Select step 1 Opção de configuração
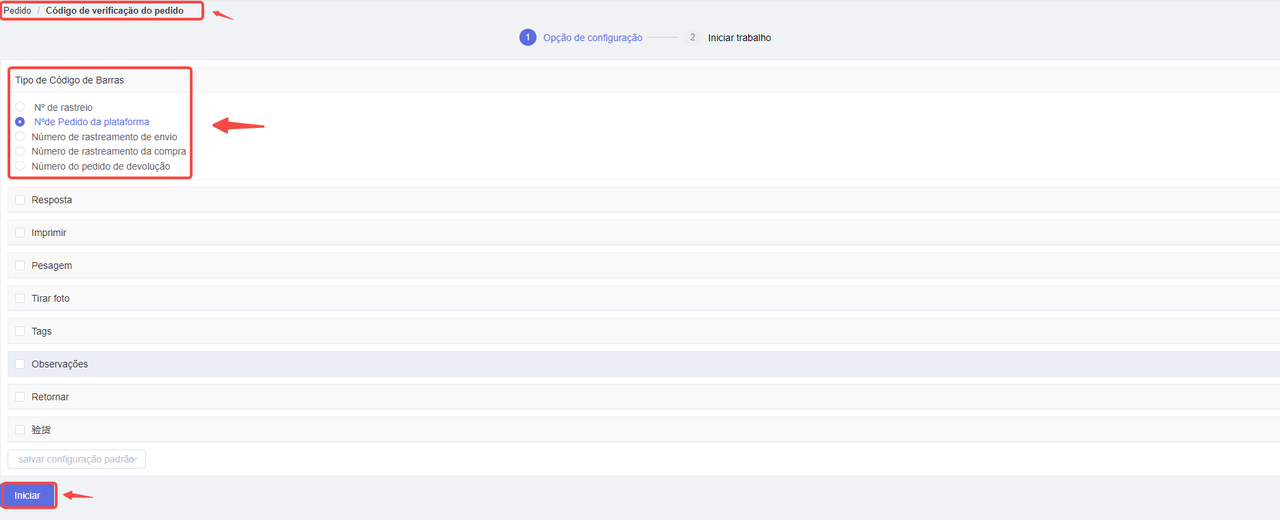The image size is (1280, 520). [581, 38]
